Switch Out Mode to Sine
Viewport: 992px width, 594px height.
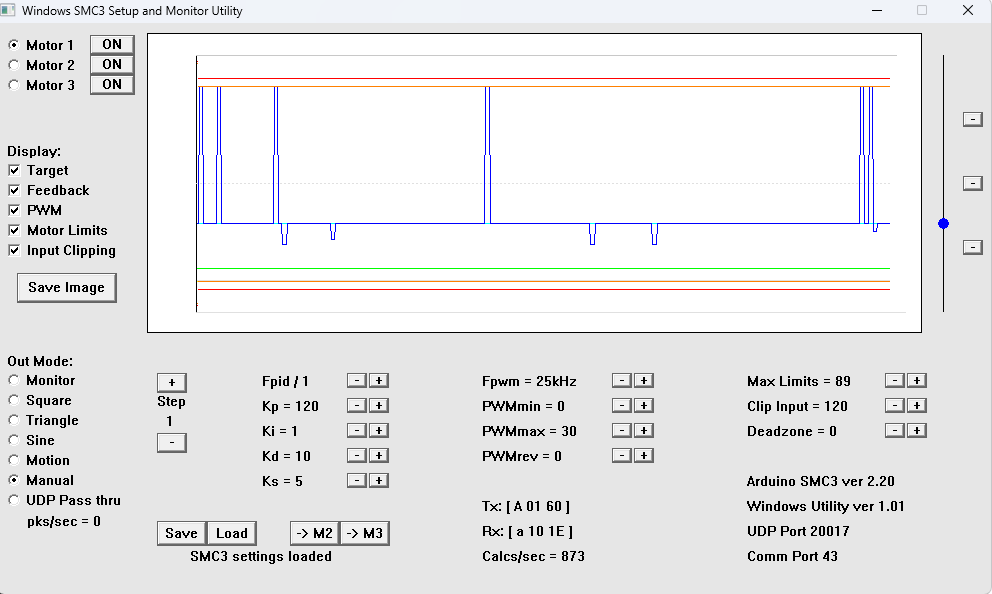click(x=12, y=440)
